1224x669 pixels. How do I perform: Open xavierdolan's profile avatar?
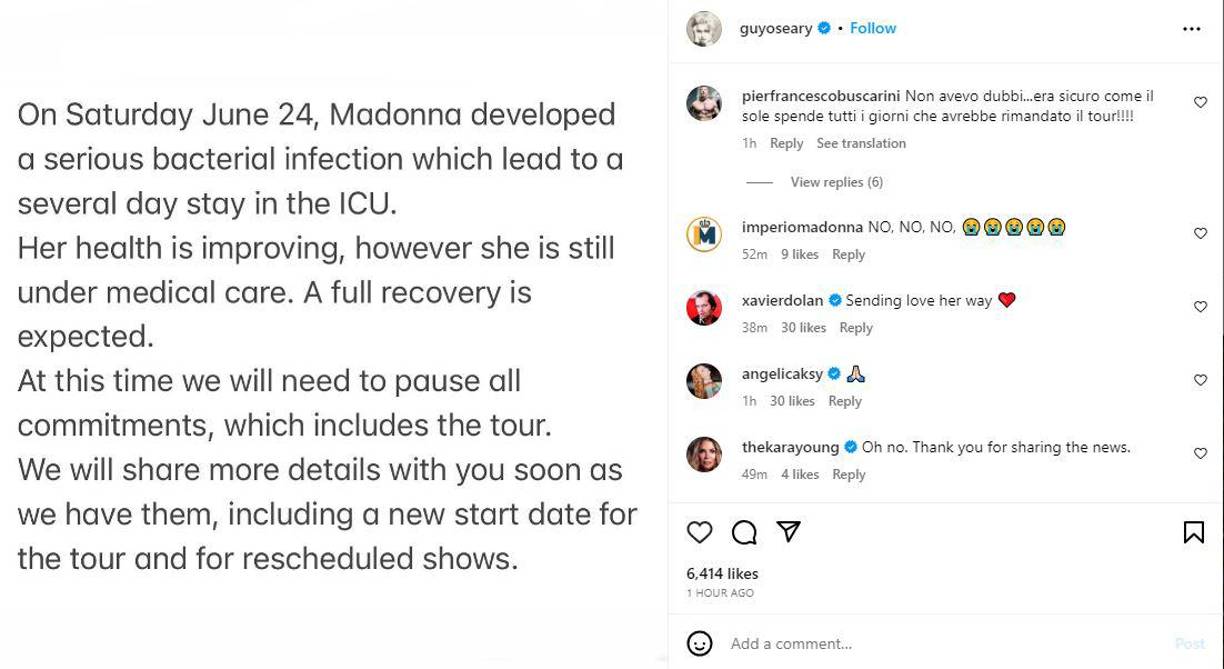click(x=705, y=306)
